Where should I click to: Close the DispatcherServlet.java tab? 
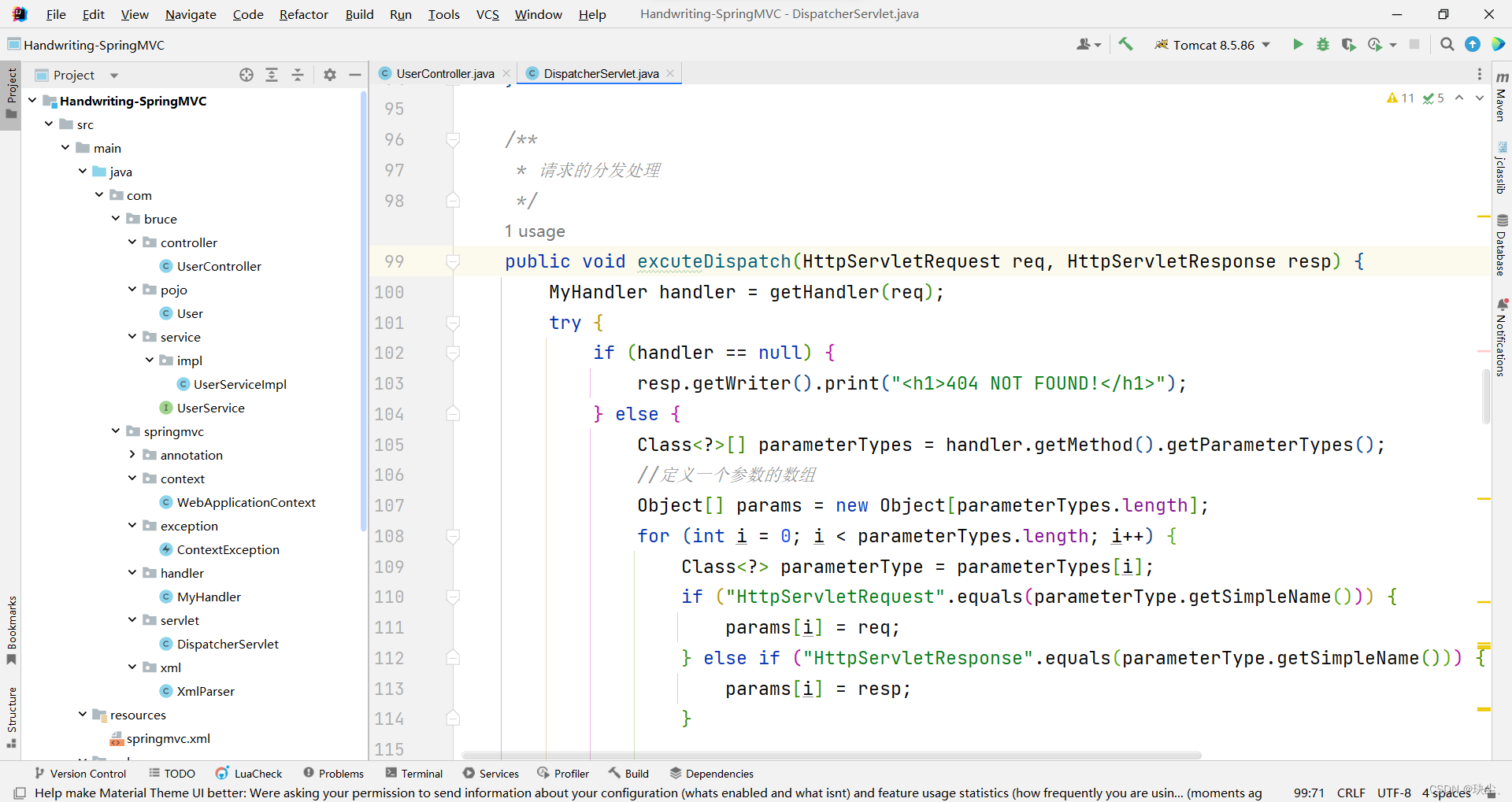(x=670, y=74)
